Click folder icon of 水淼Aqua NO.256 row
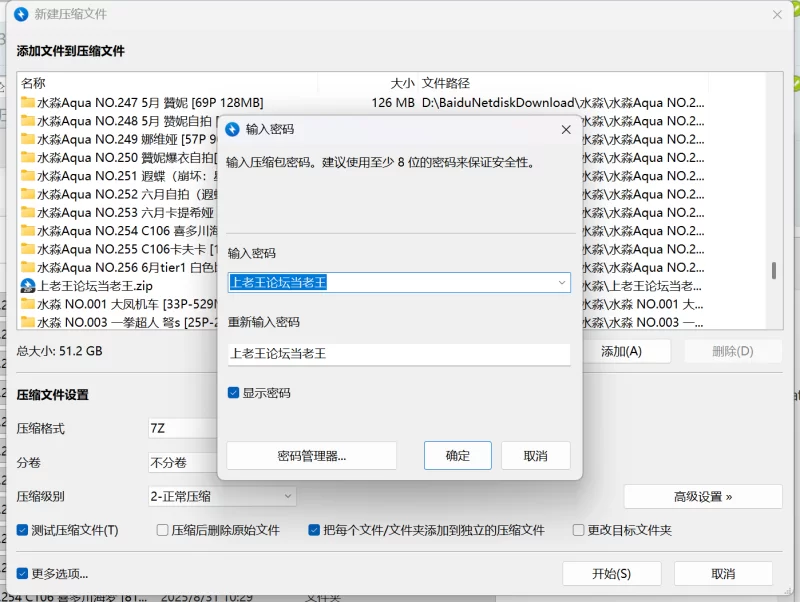This screenshot has height=602, width=800. [28, 267]
